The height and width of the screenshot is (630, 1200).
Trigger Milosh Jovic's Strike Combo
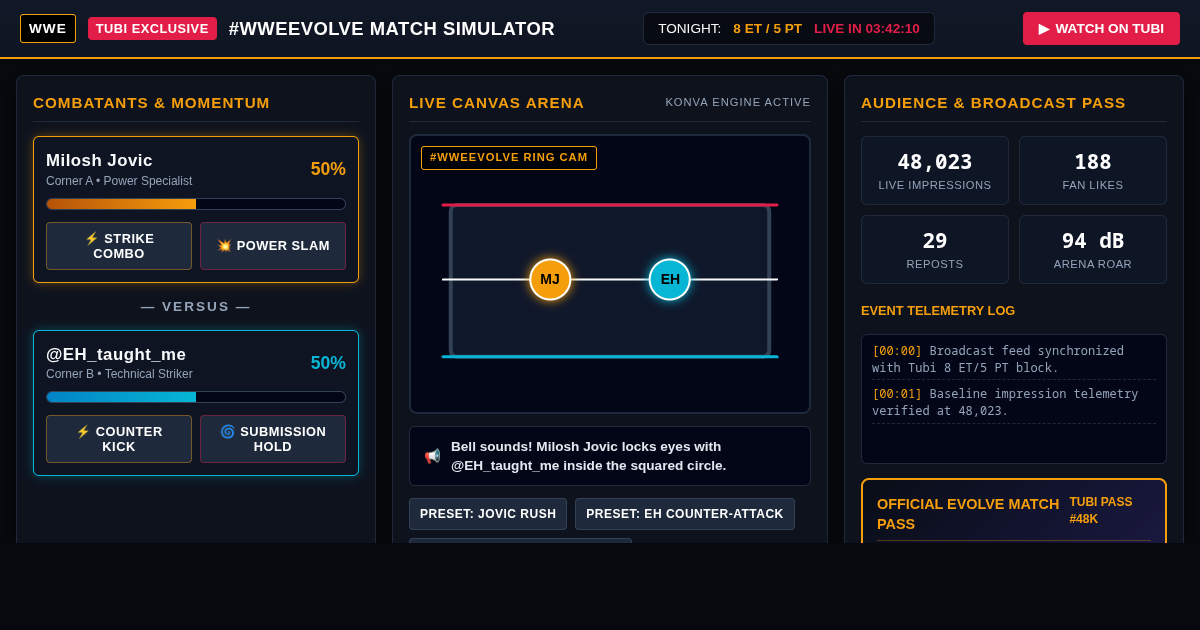point(119,246)
